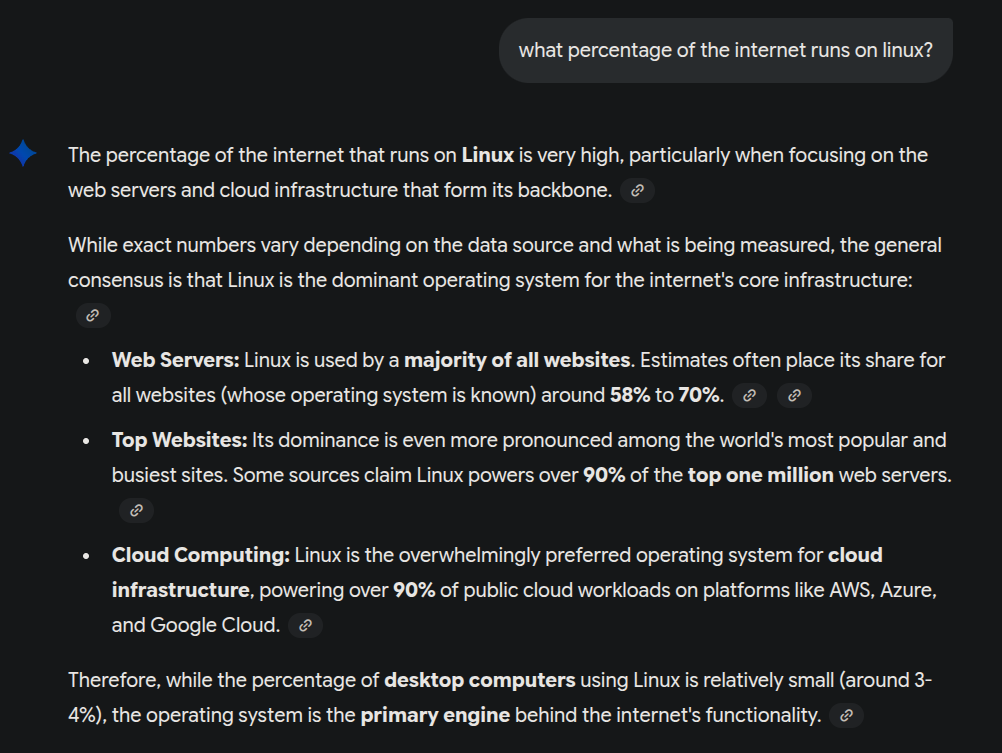
Task: Click the bold Top Websites heading
Action: click(179, 440)
